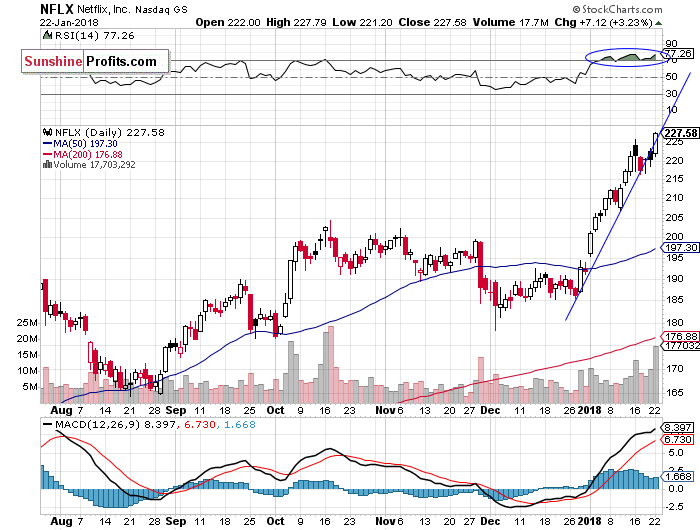Click the volume tag under 176.88 on axis

pyautogui.click(x=681, y=346)
